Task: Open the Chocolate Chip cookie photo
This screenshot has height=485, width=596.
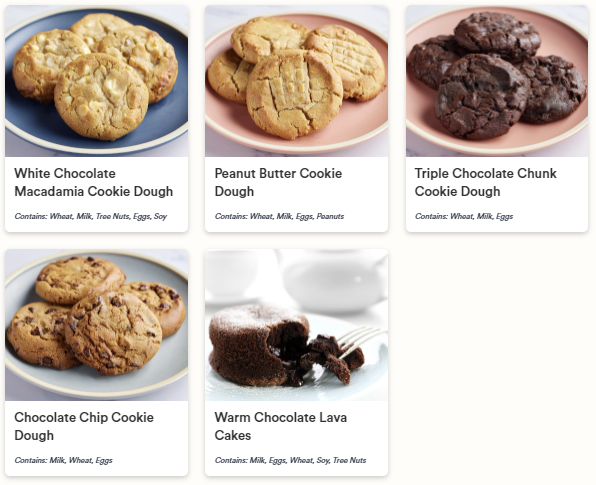Action: point(97,325)
